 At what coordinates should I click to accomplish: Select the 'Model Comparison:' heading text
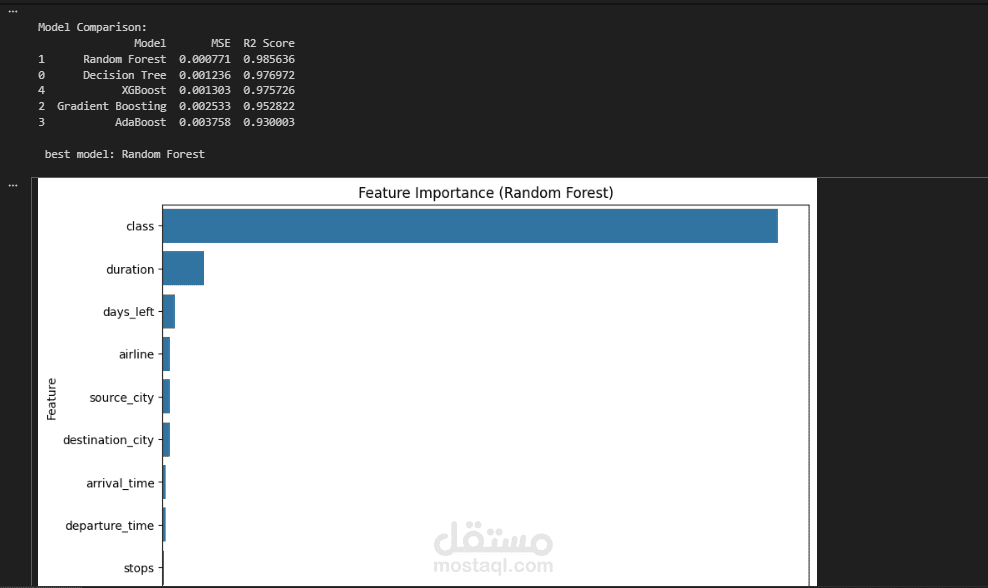click(92, 27)
